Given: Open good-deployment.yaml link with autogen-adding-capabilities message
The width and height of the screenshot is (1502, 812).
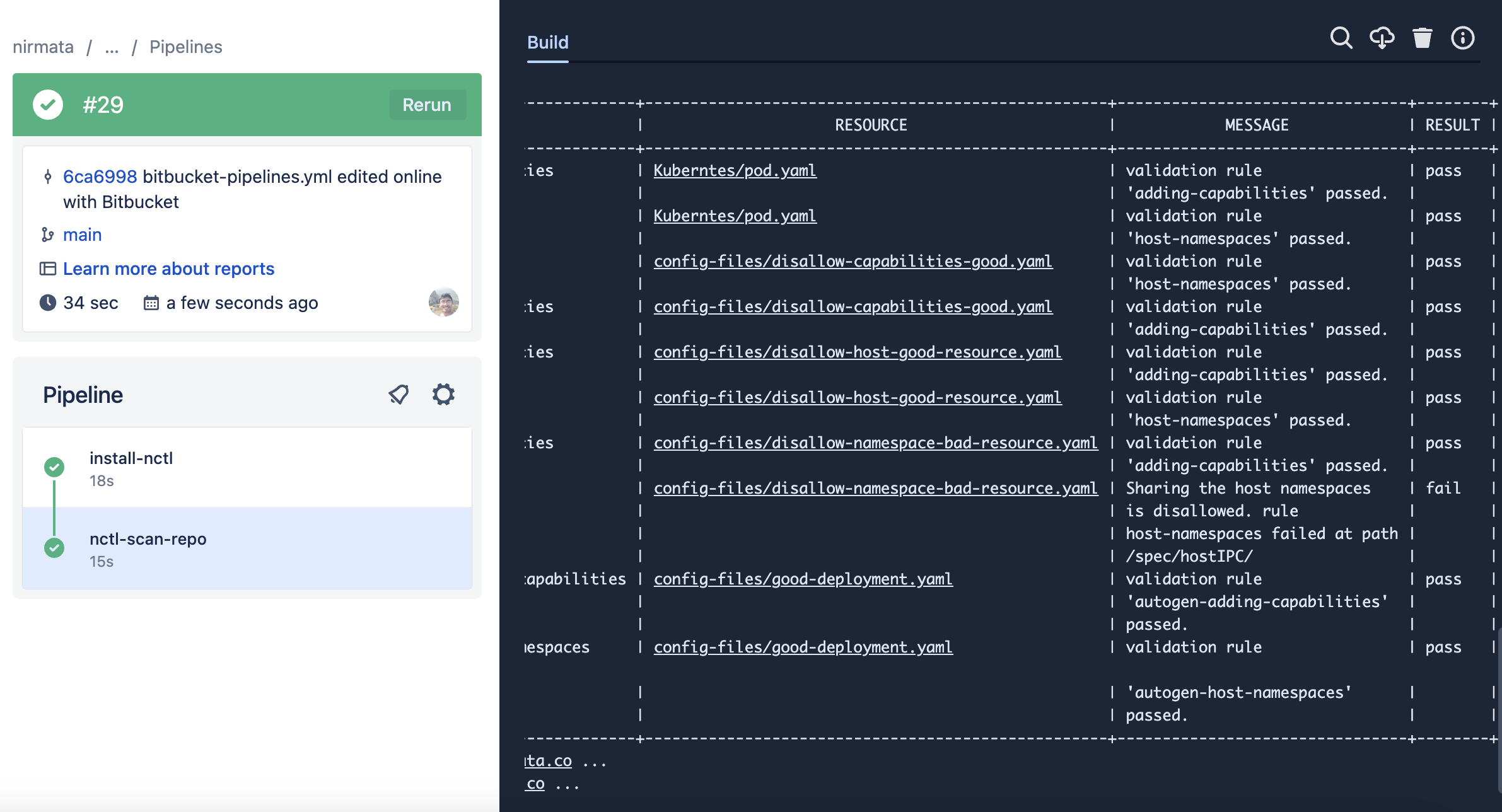Looking at the screenshot, I should pyautogui.click(x=803, y=579).
